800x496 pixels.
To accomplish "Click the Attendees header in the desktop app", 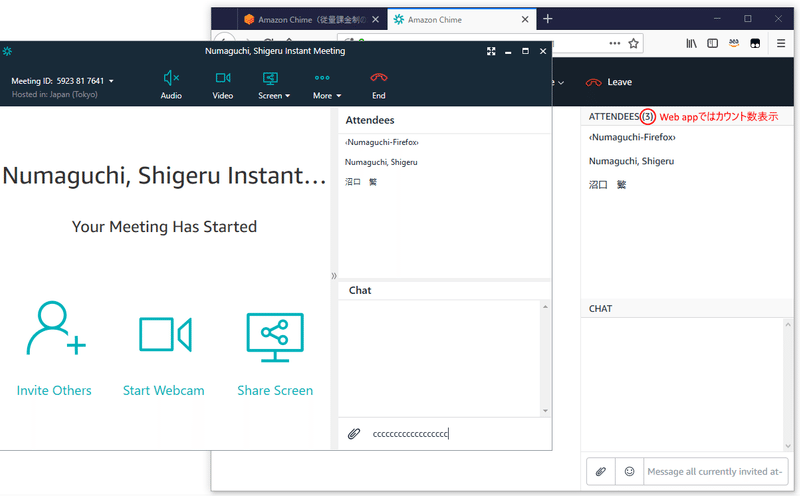I will pyautogui.click(x=370, y=120).
